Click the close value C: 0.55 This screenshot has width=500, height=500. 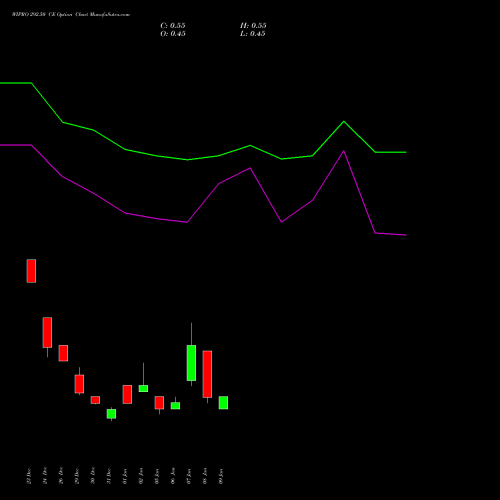click(173, 26)
